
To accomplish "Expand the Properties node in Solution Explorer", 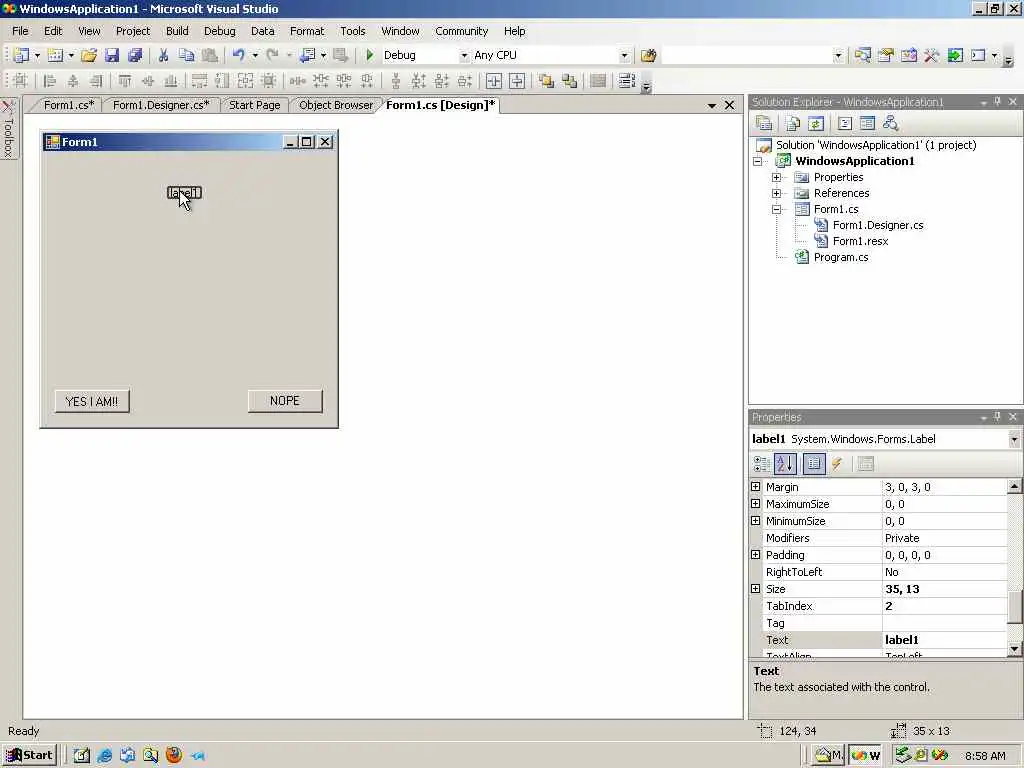I will point(776,178).
